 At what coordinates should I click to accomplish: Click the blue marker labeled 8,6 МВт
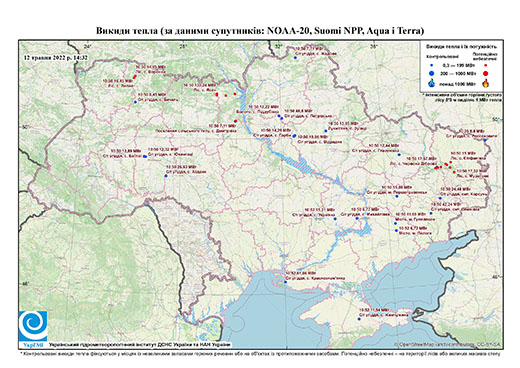tap(485, 140)
